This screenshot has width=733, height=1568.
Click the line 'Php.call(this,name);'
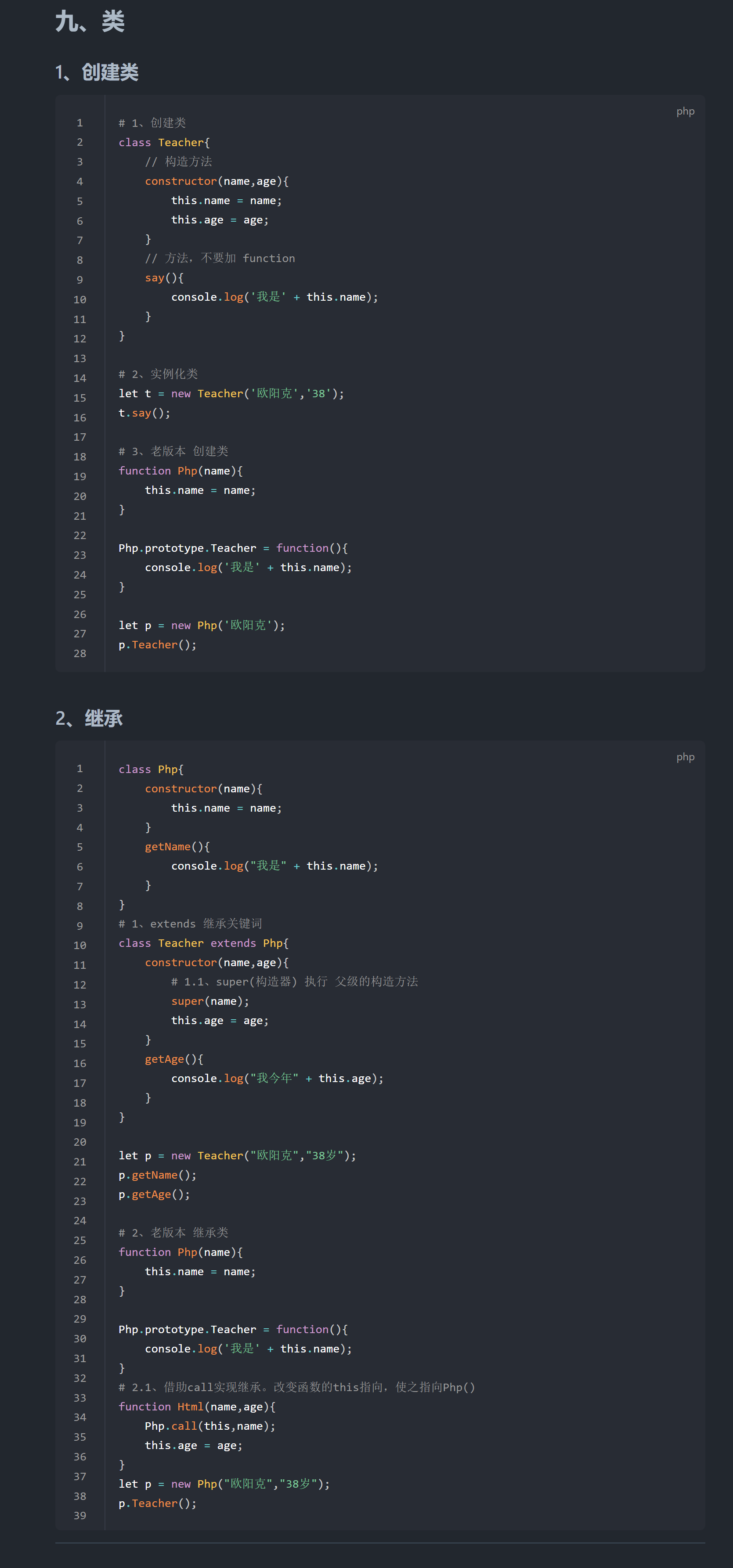[210, 1426]
